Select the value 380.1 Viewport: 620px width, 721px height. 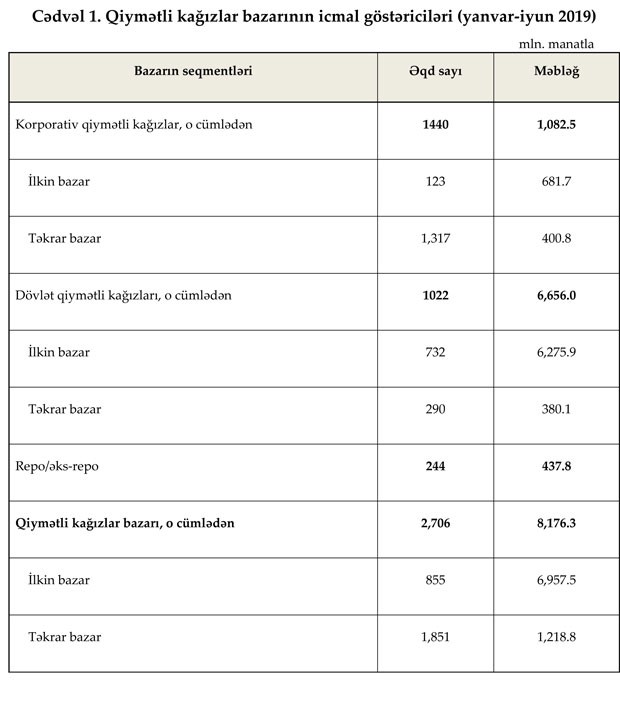tap(557, 409)
